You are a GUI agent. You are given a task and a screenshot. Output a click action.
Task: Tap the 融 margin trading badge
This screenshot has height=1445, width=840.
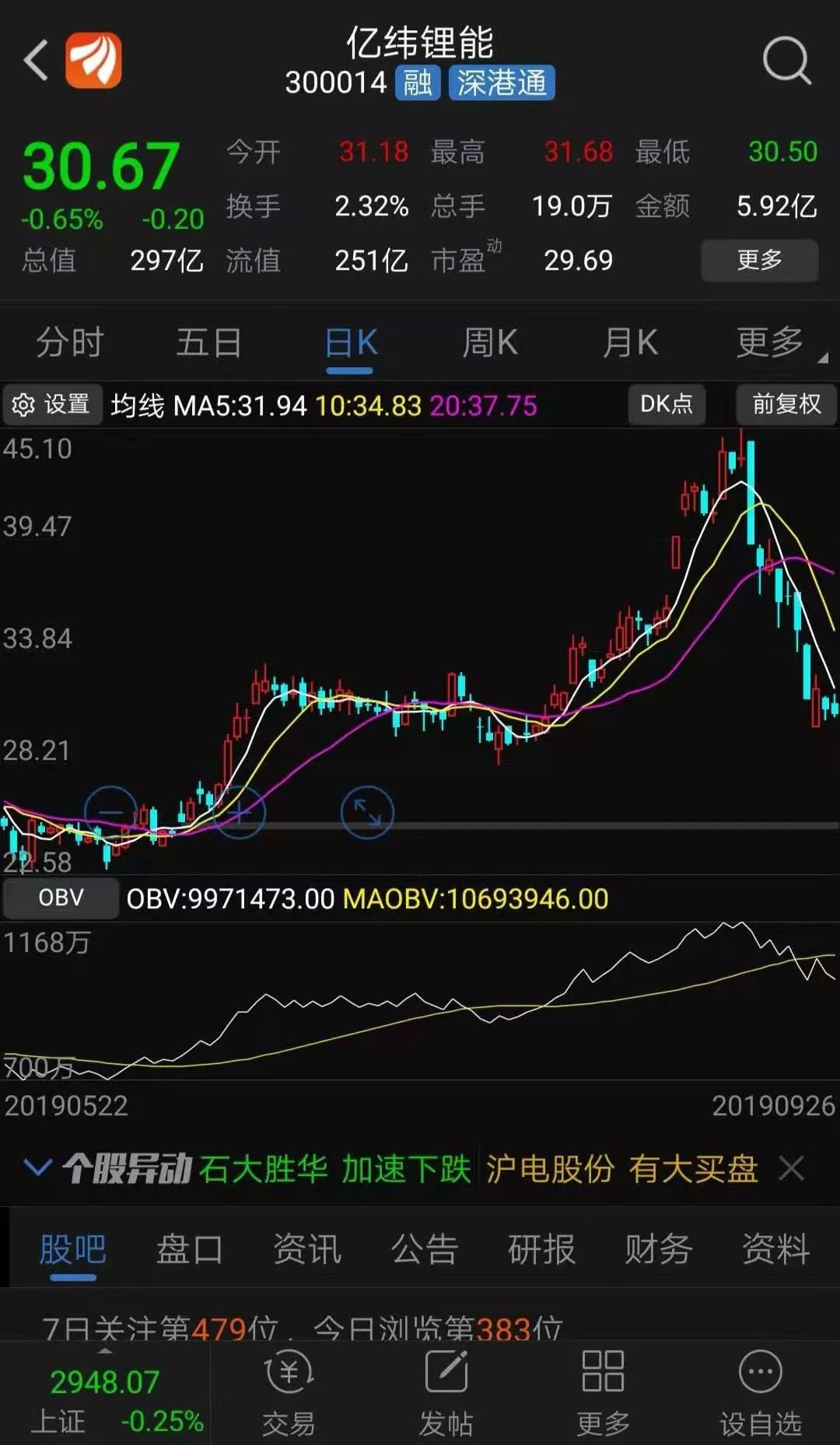pyautogui.click(x=418, y=82)
